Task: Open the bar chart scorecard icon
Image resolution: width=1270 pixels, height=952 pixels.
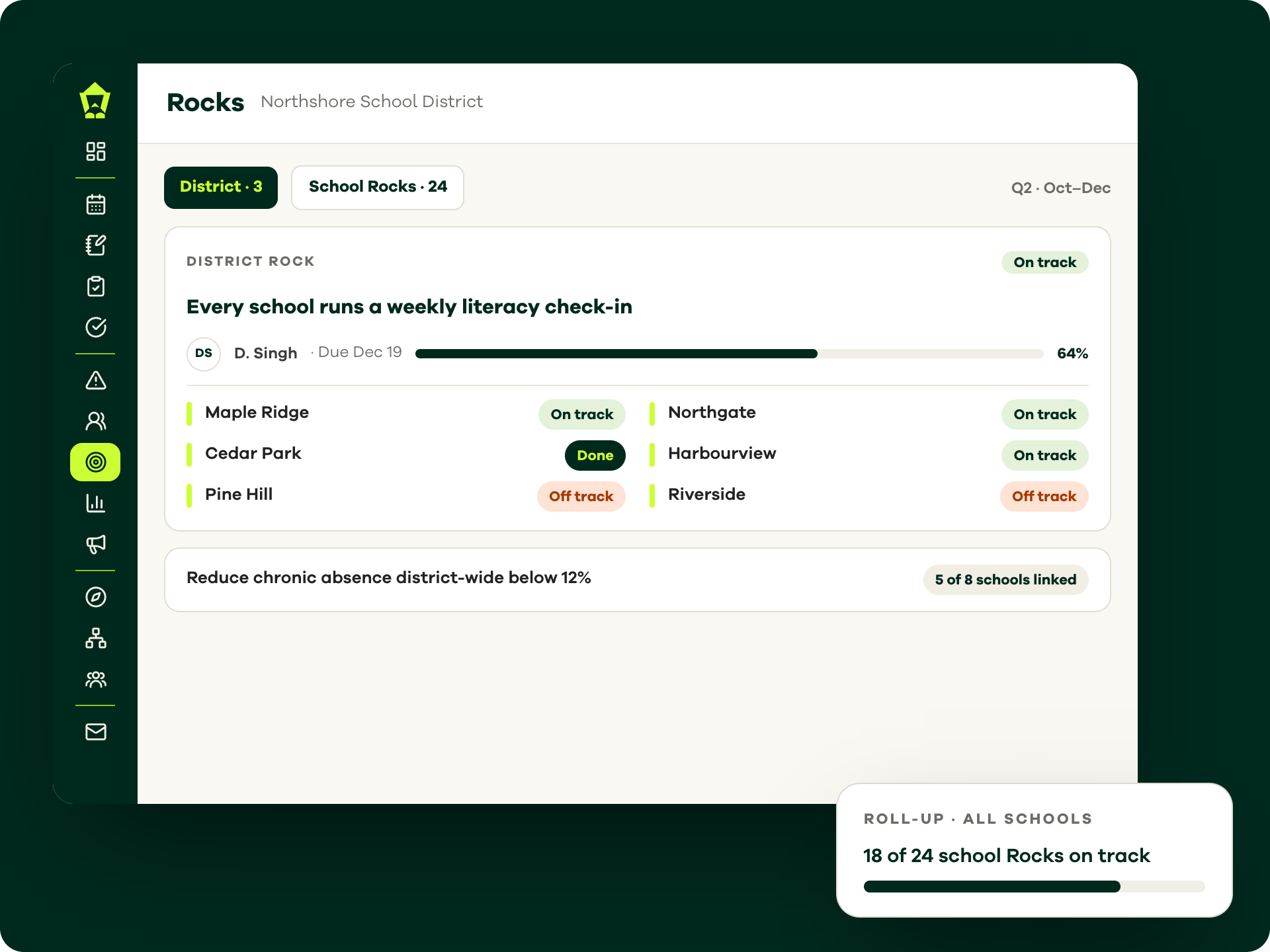Action: pyautogui.click(x=96, y=503)
